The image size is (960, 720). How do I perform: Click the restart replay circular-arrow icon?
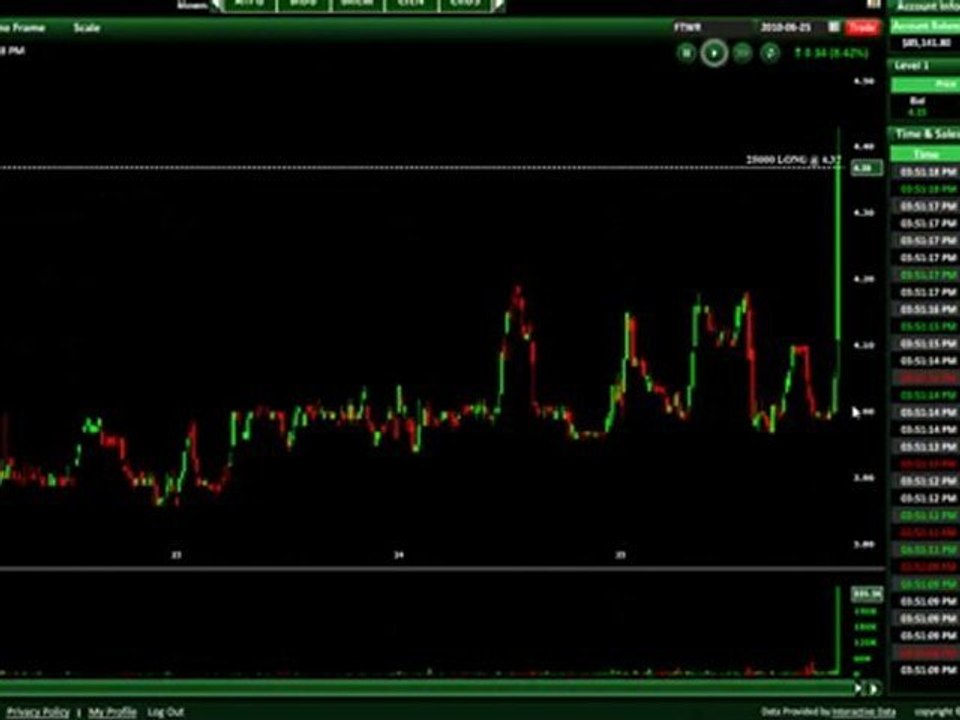770,53
